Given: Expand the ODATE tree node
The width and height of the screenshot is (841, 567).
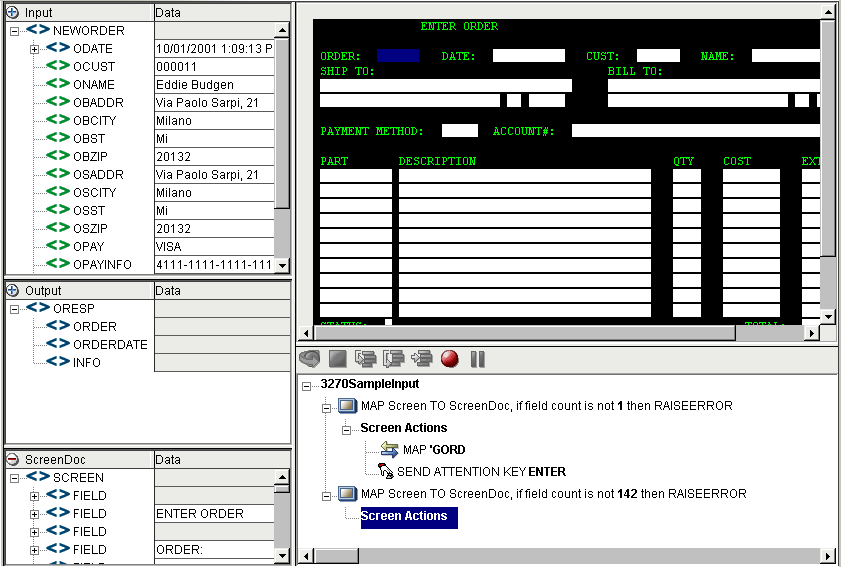Looking at the screenshot, I should [35, 49].
